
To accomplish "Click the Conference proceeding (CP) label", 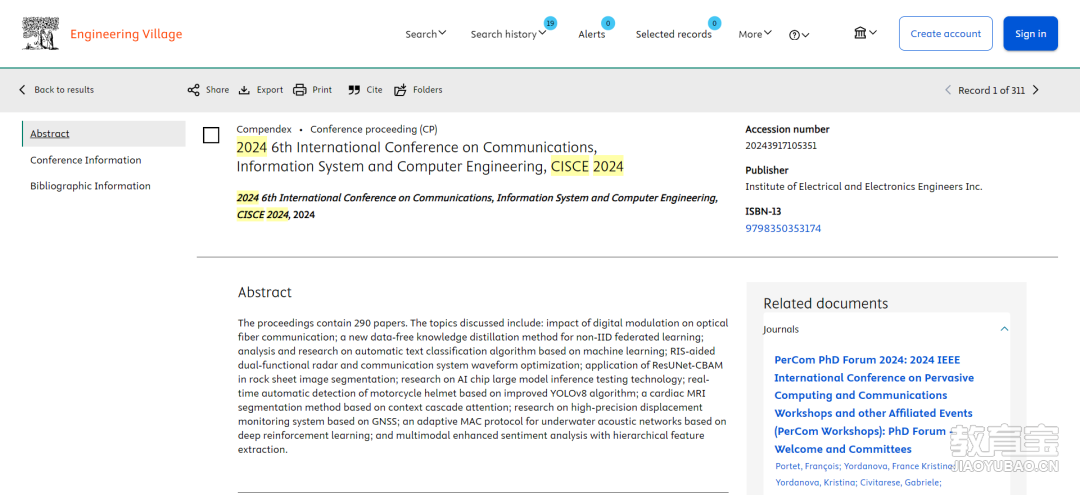I will [x=373, y=129].
